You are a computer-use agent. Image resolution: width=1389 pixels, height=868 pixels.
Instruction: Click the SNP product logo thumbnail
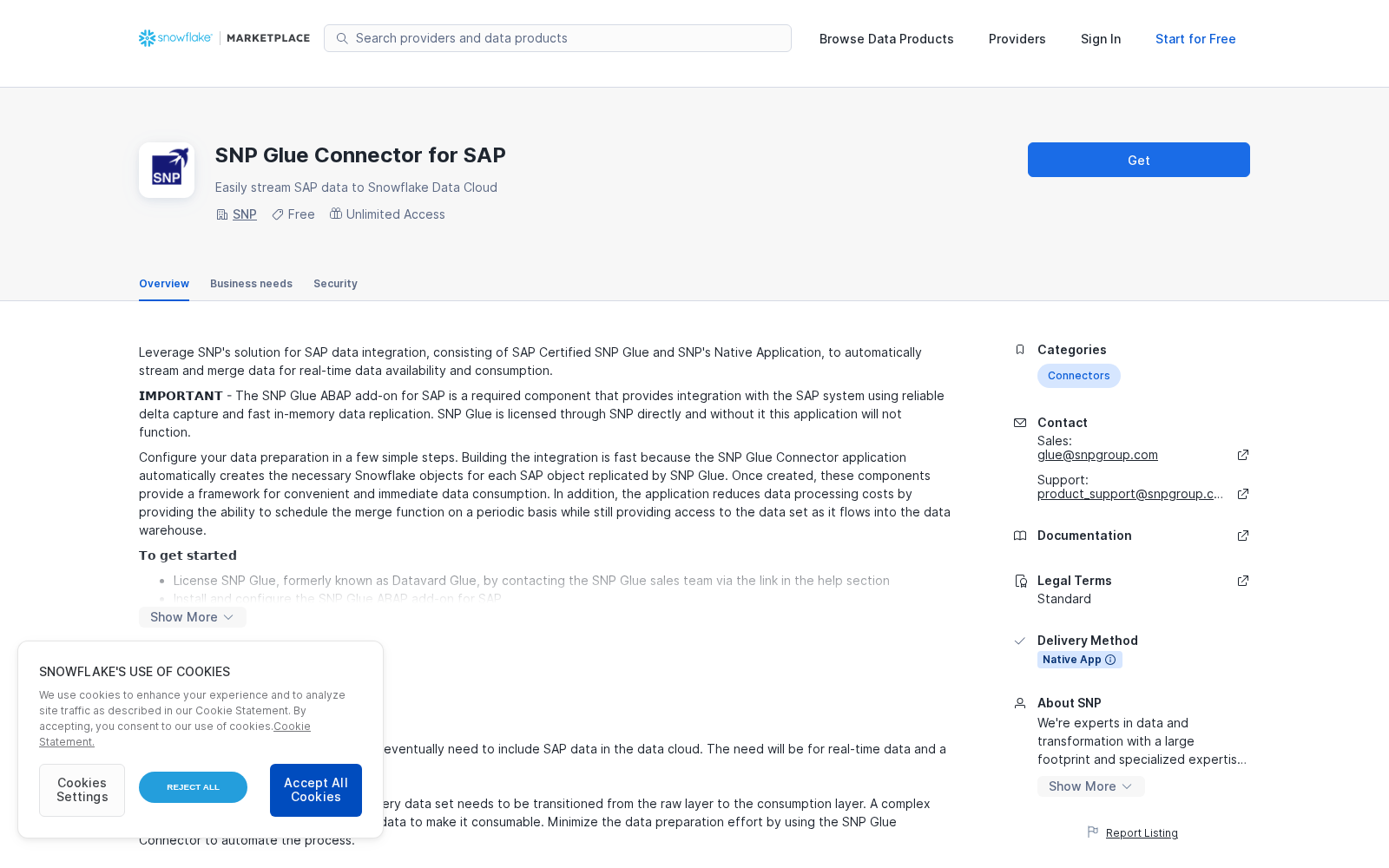pos(167,170)
